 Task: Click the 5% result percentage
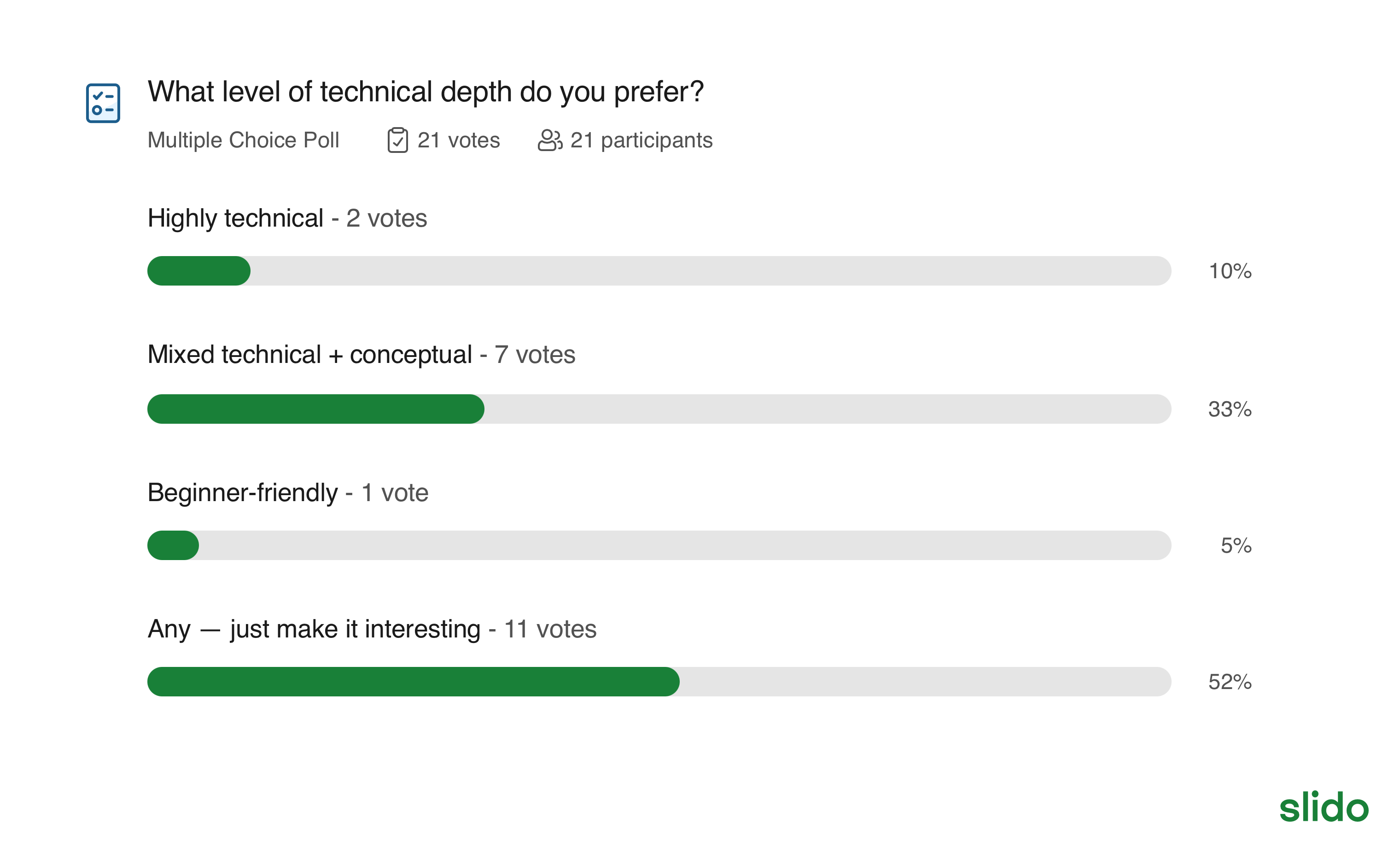1236,545
